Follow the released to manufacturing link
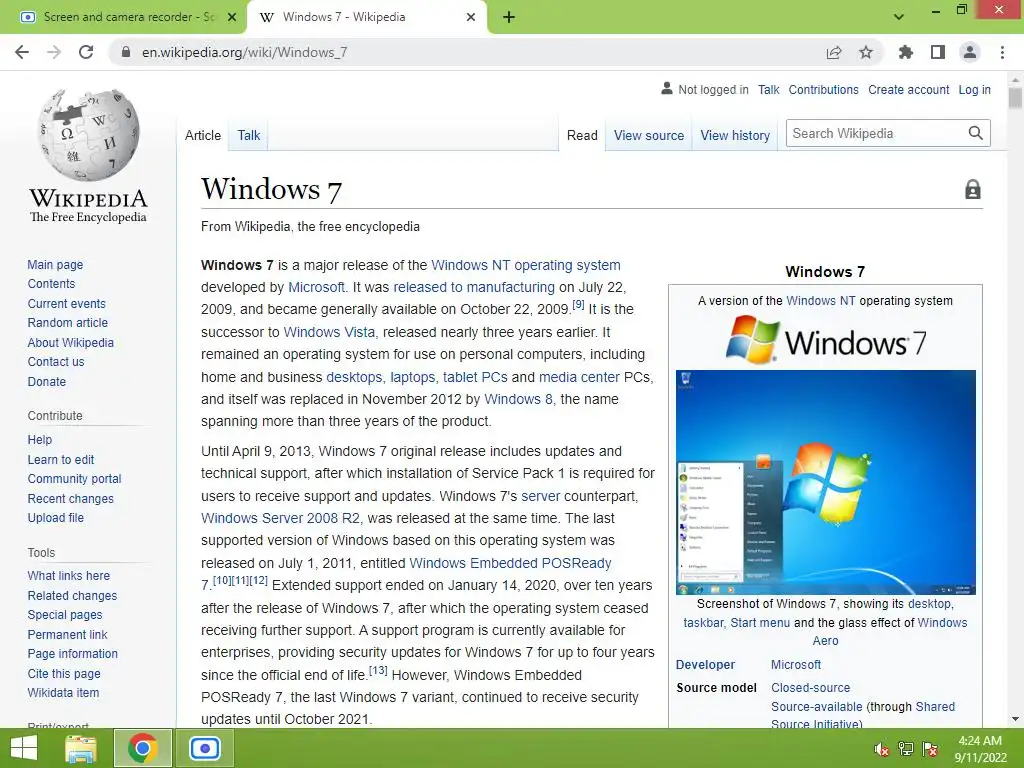 473,287
